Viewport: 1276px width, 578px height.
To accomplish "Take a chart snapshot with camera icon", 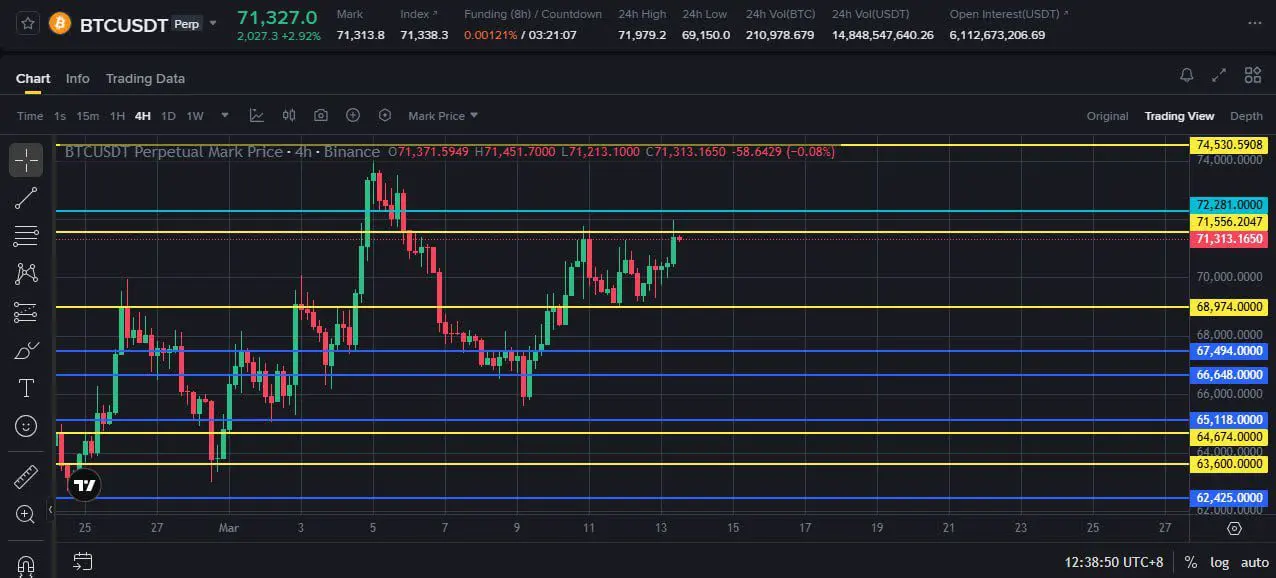I will point(321,116).
